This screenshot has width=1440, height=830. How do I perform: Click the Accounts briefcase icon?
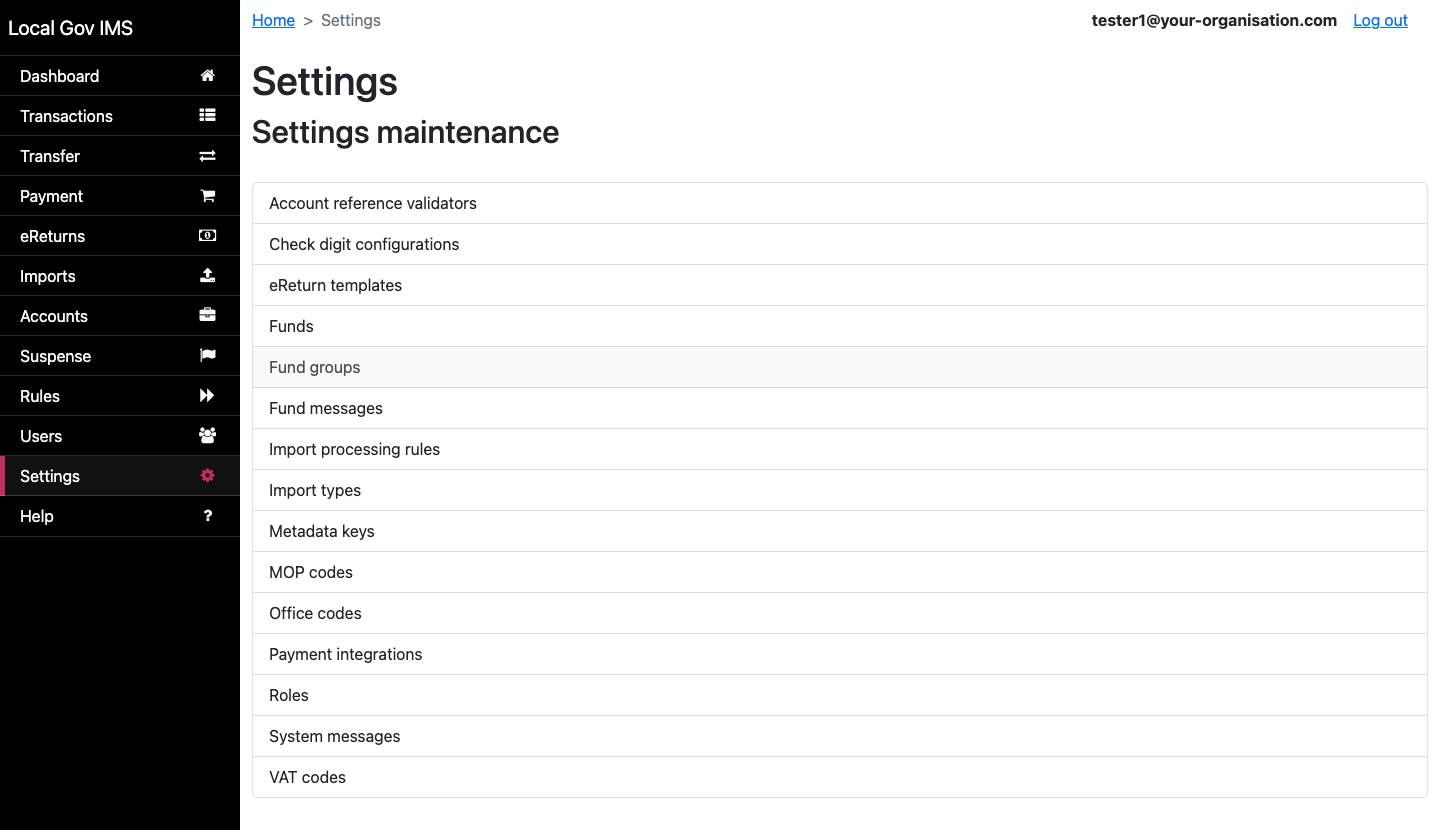[x=207, y=315]
